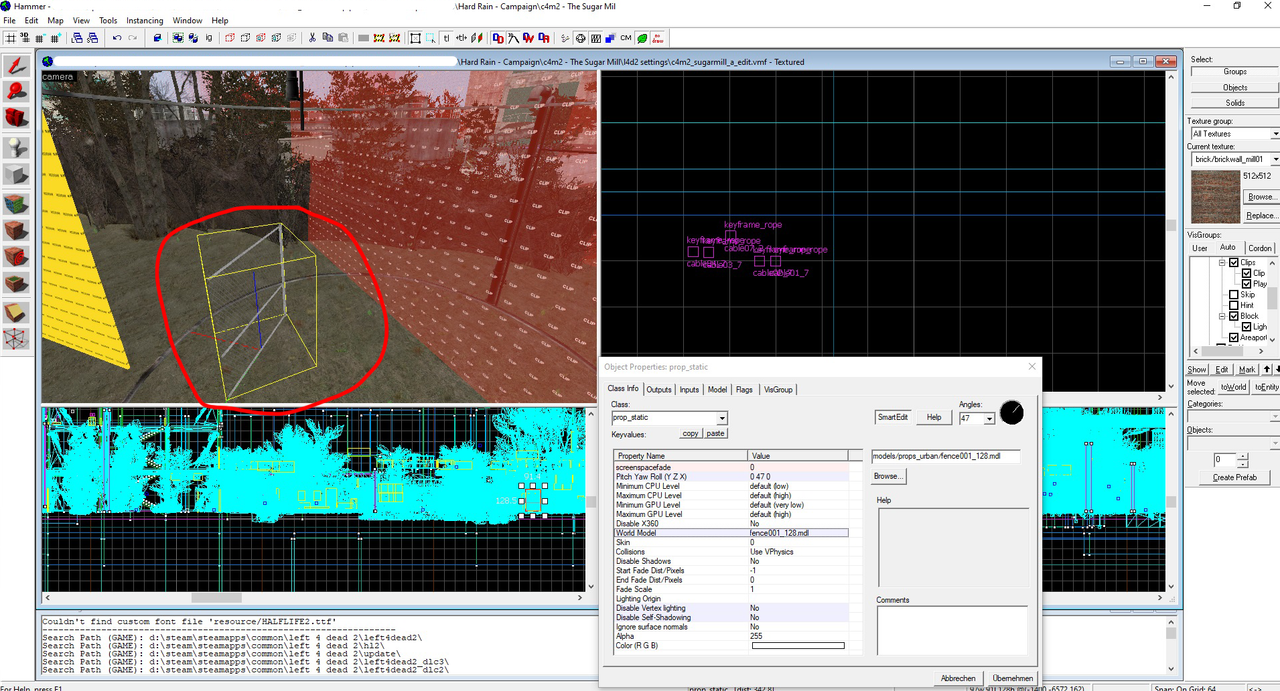The width and height of the screenshot is (1280, 691).
Task: Click the smaller grid toolbar icon
Action: (x=40, y=38)
